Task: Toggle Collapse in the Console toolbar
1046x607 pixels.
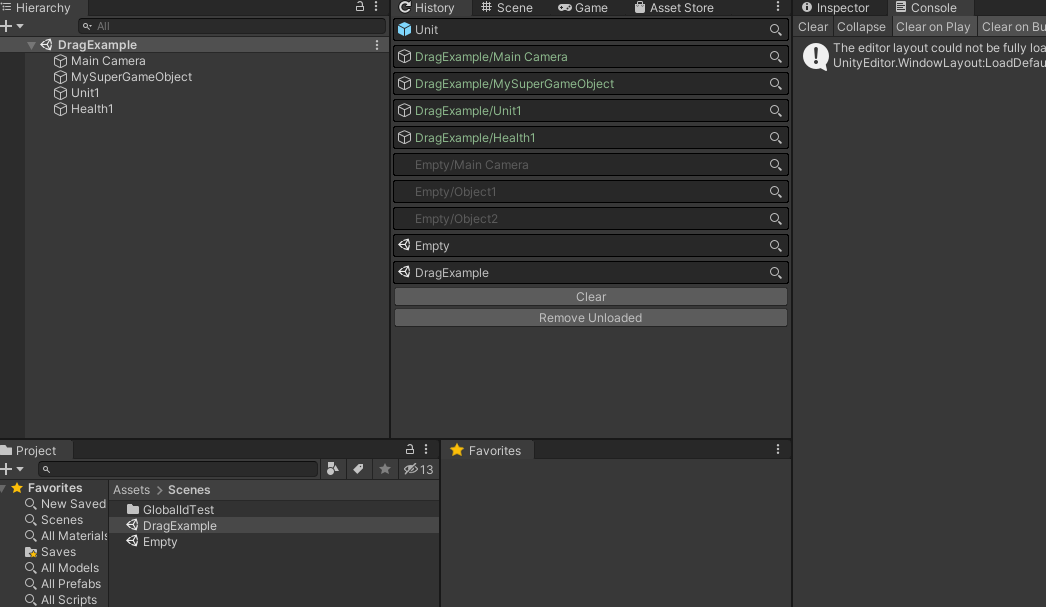Action: click(x=861, y=27)
